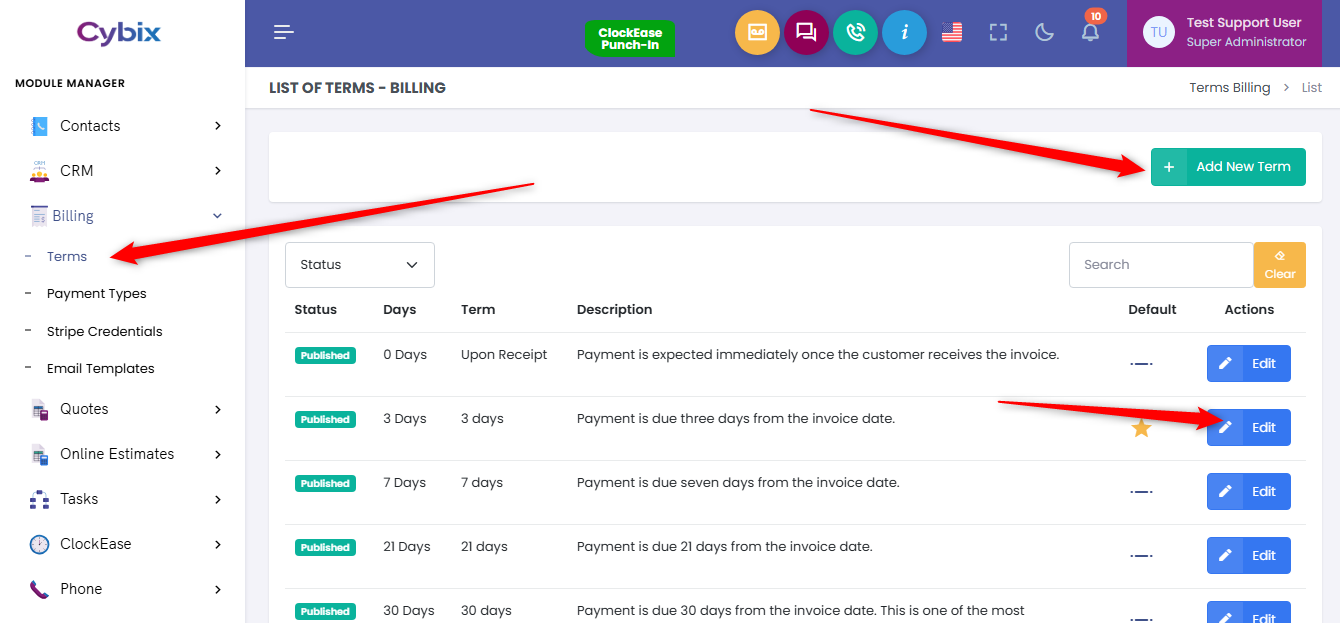Edit the Upon Receipt term
1340x623 pixels.
[1249, 364]
